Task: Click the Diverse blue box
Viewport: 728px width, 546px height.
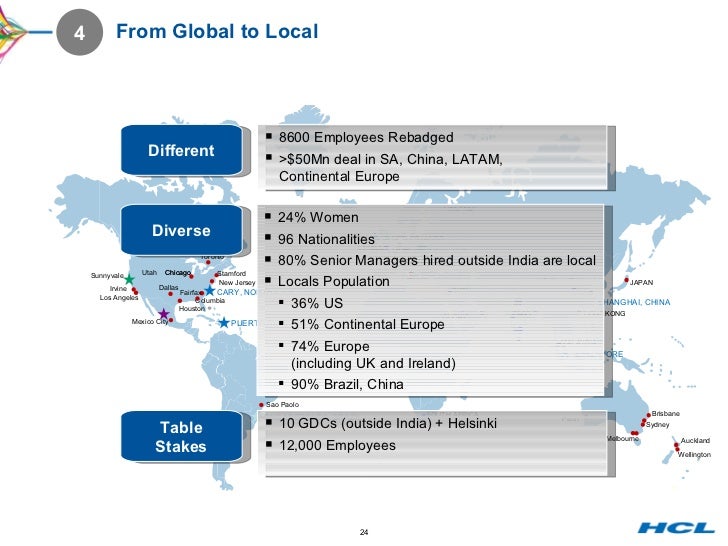Action: 182,230
